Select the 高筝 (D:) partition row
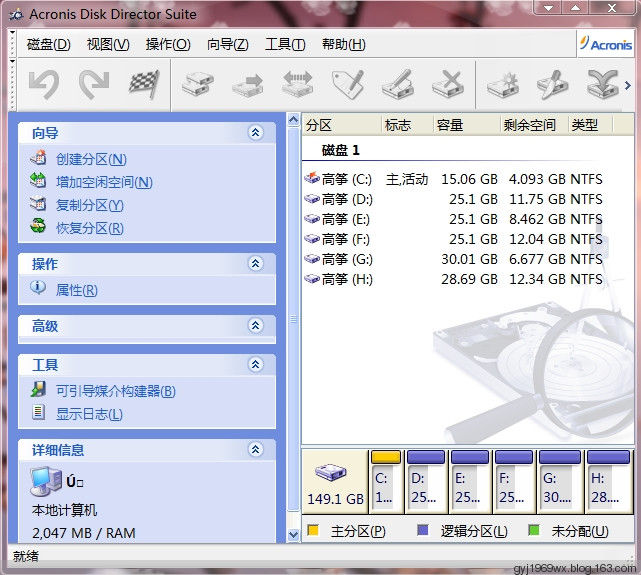 pyautogui.click(x=454, y=199)
